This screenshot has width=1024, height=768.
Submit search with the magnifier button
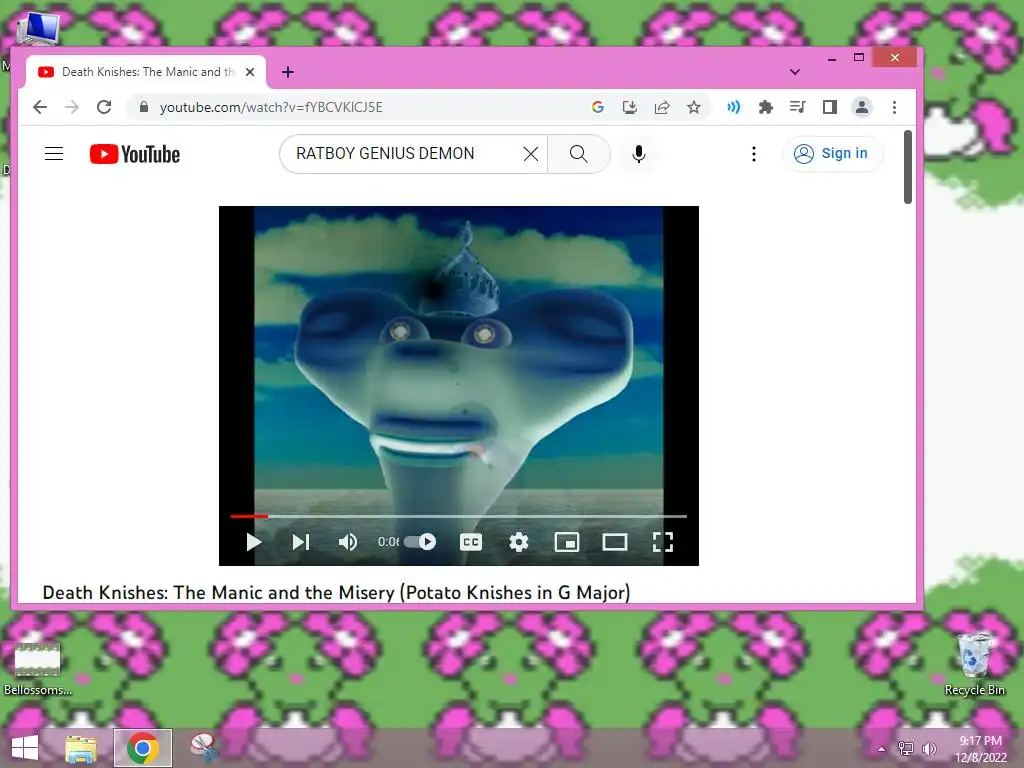[579, 154]
